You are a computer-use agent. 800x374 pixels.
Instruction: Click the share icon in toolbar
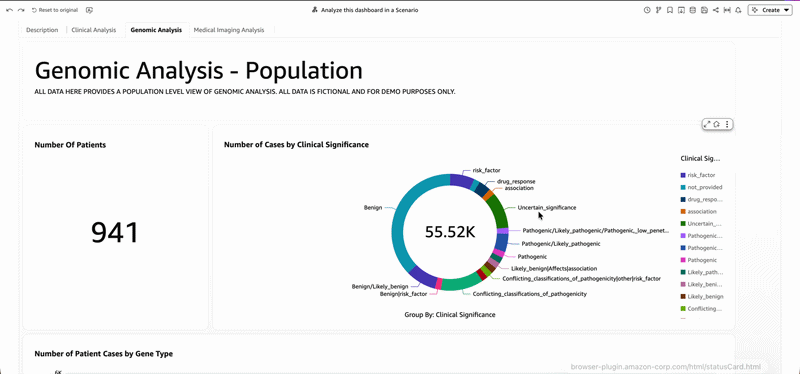tap(715, 10)
